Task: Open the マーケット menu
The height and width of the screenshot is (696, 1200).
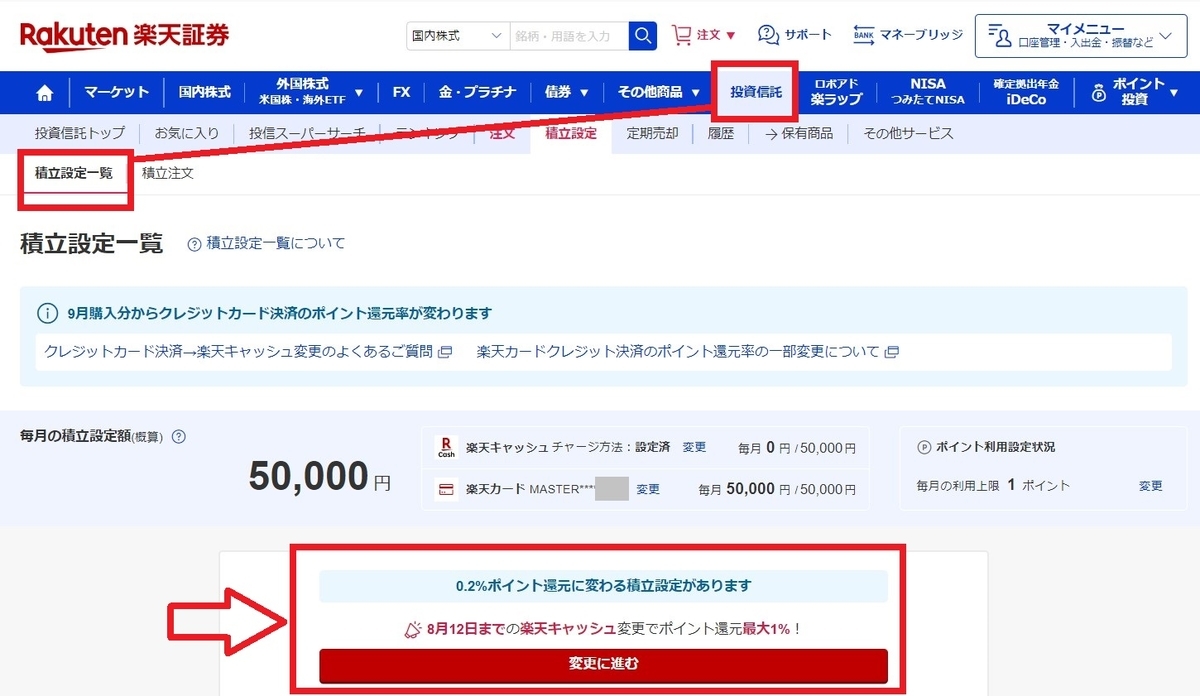Action: 116,92
